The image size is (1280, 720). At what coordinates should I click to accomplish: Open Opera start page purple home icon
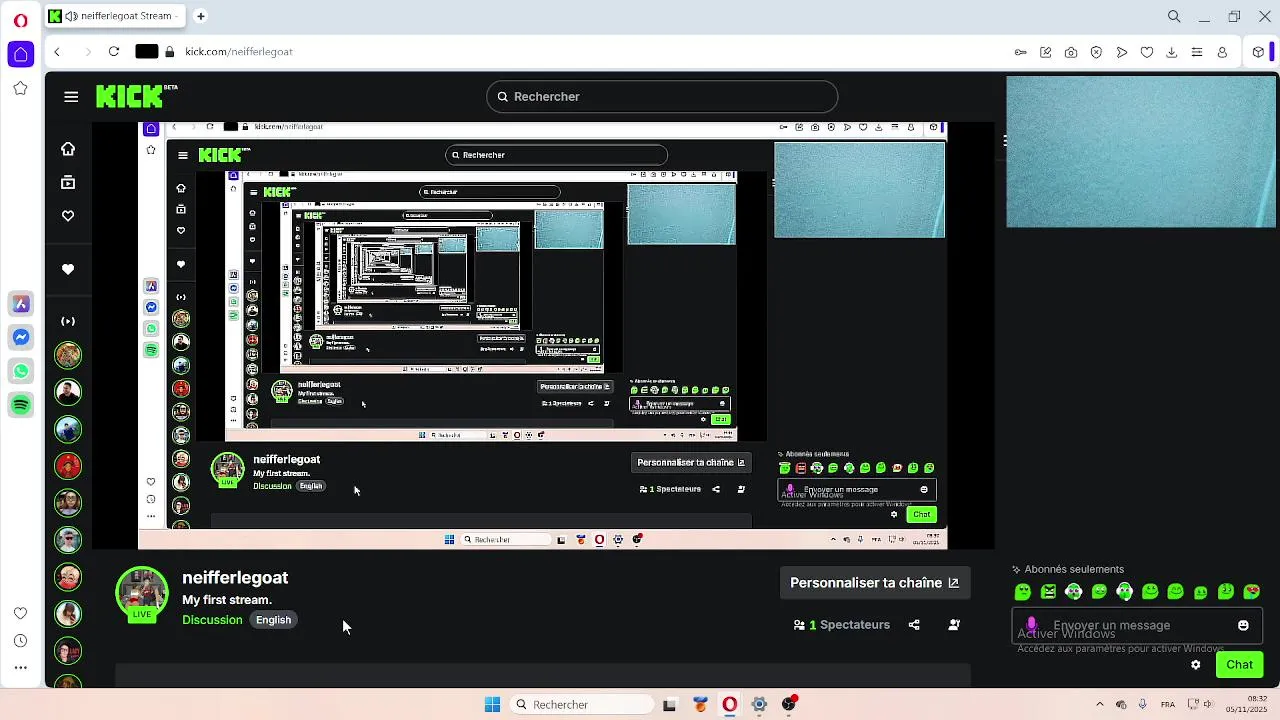[x=20, y=54]
